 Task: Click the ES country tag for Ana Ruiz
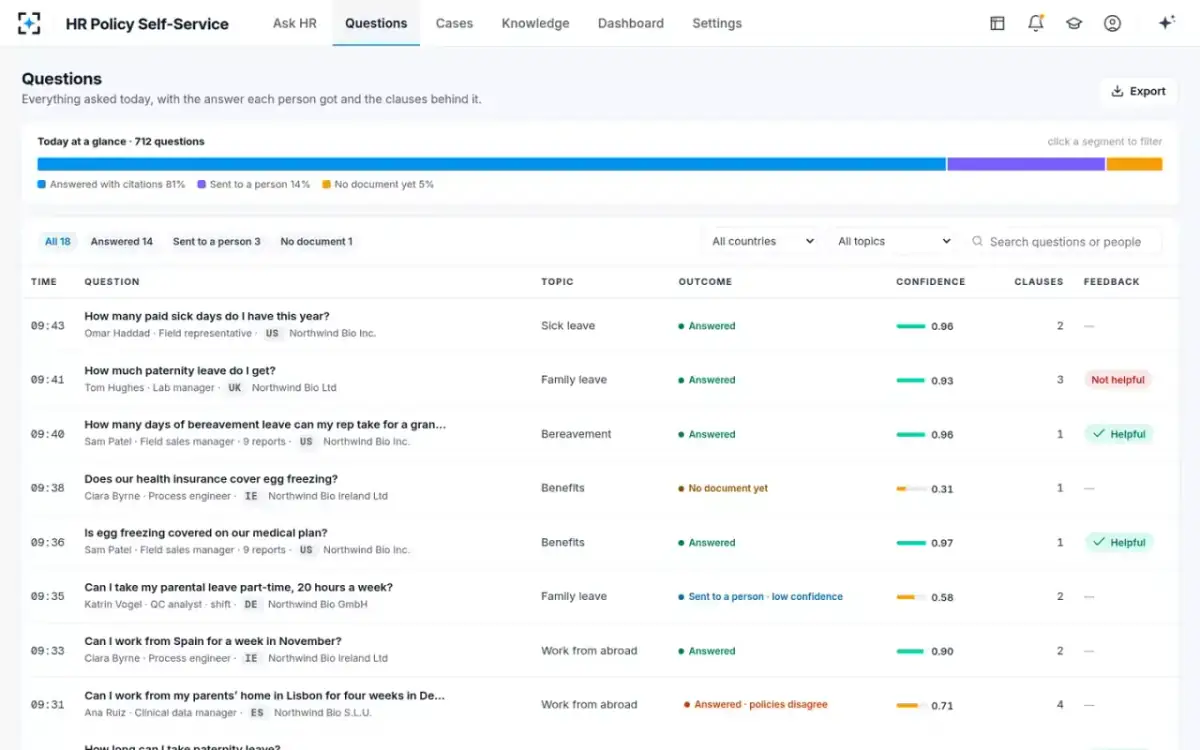point(257,712)
